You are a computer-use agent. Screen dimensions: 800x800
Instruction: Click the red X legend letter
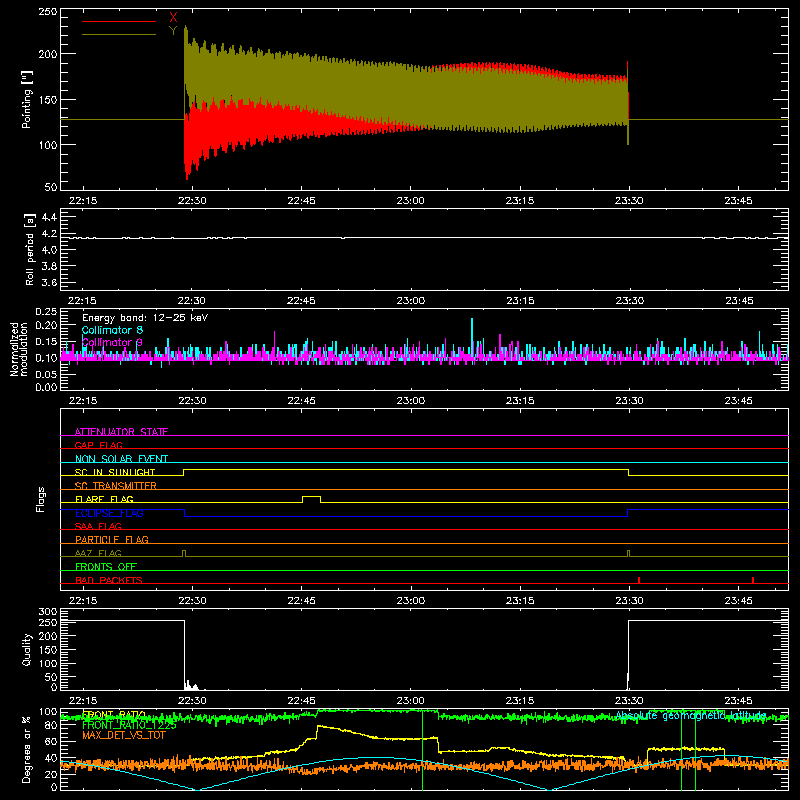pyautogui.click(x=173, y=18)
